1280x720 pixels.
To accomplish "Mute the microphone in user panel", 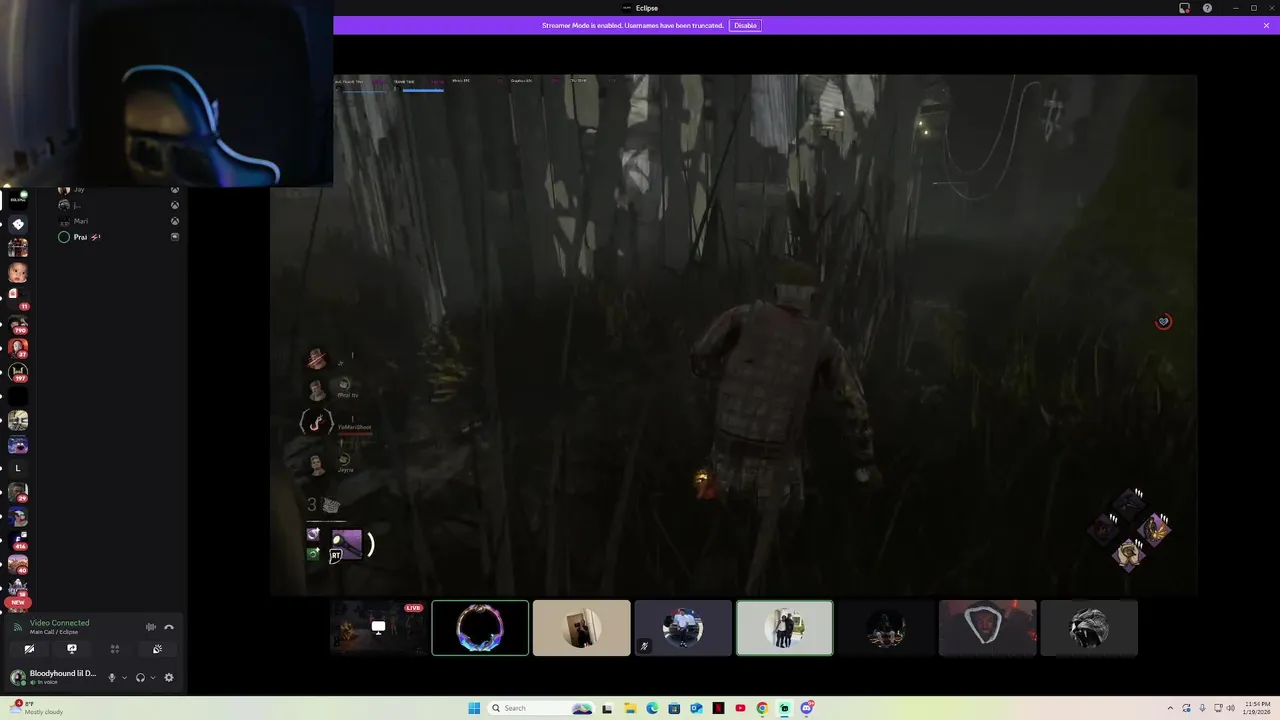I will point(112,677).
